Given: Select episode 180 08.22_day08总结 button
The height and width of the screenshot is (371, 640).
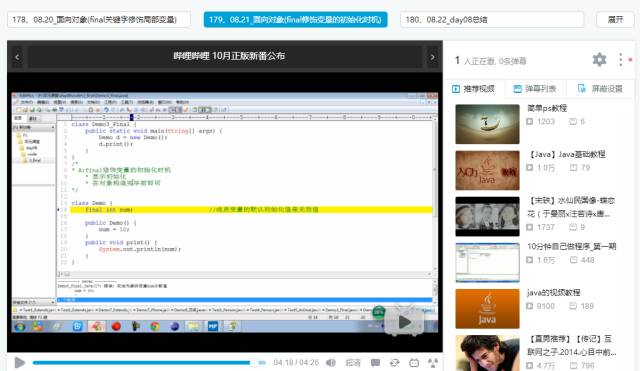Looking at the screenshot, I should pyautogui.click(x=492, y=20).
